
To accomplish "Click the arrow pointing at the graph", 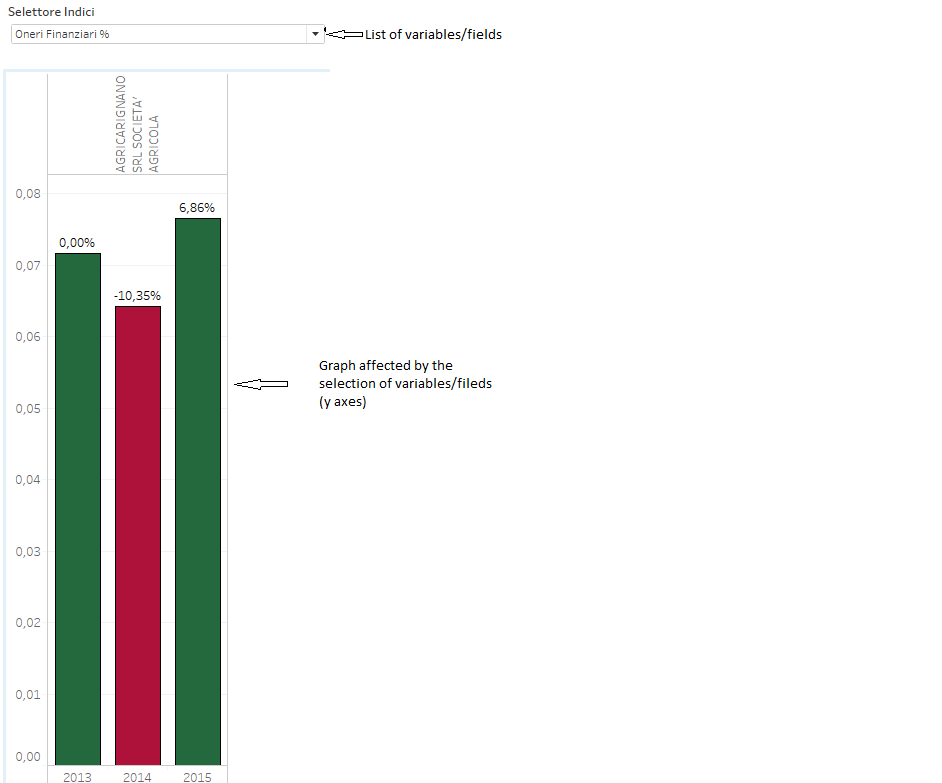I will [x=261, y=383].
